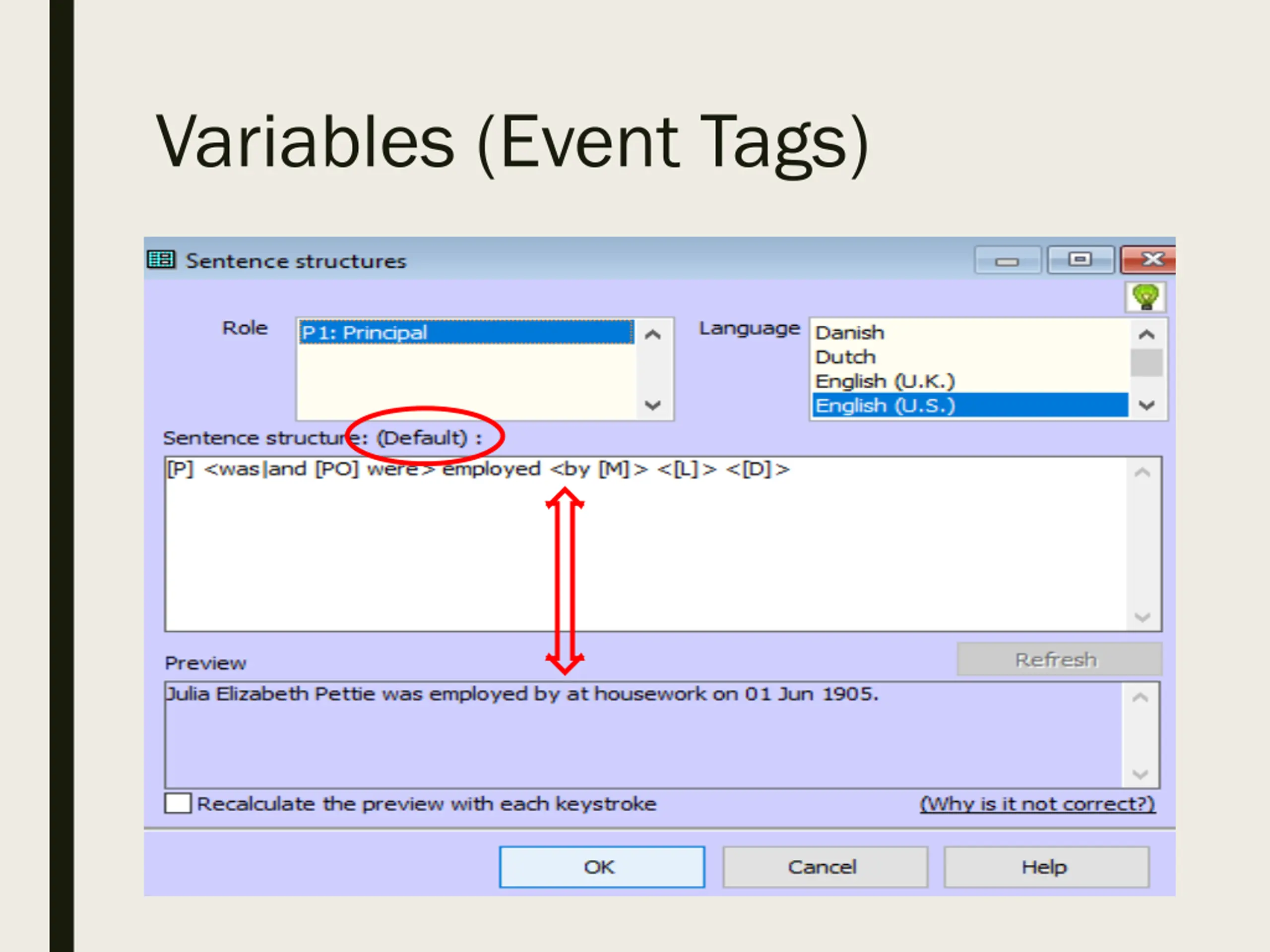Open the Help button
Screen dimensions: 1270x952
[1046, 867]
